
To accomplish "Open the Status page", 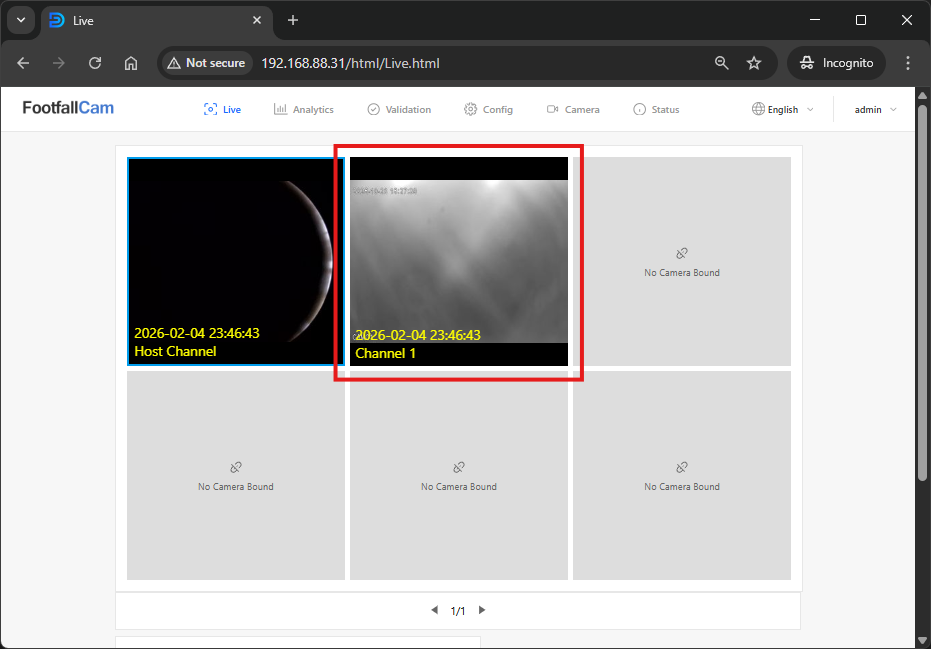I will 656,110.
